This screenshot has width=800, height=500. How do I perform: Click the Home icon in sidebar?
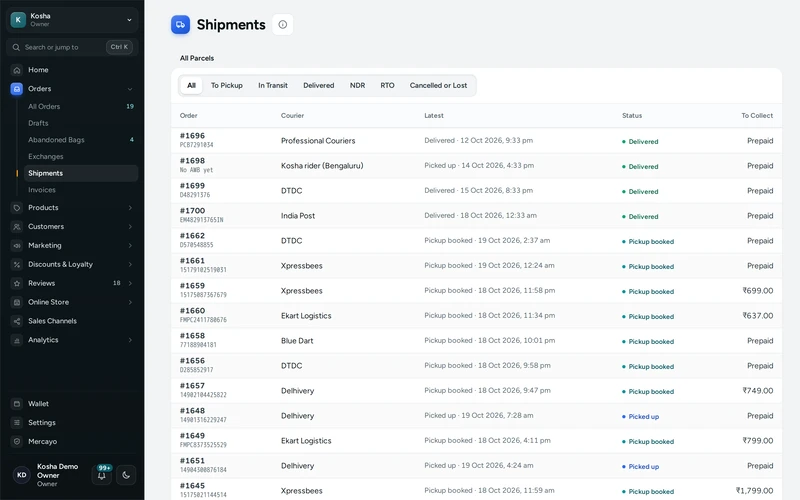pyautogui.click(x=17, y=70)
